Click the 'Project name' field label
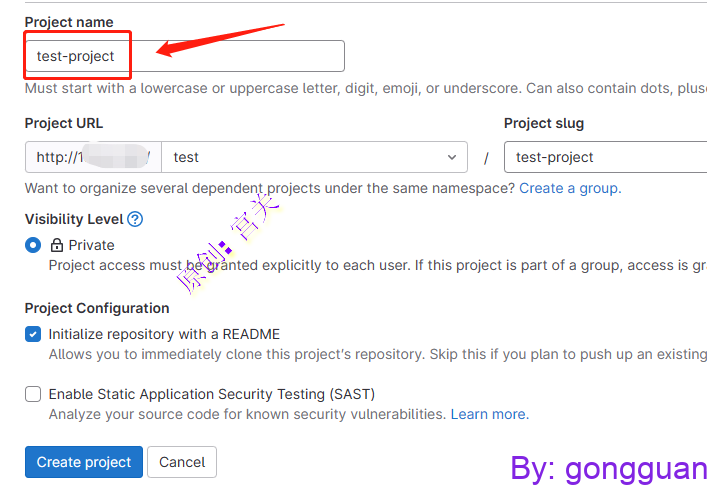 [x=69, y=22]
